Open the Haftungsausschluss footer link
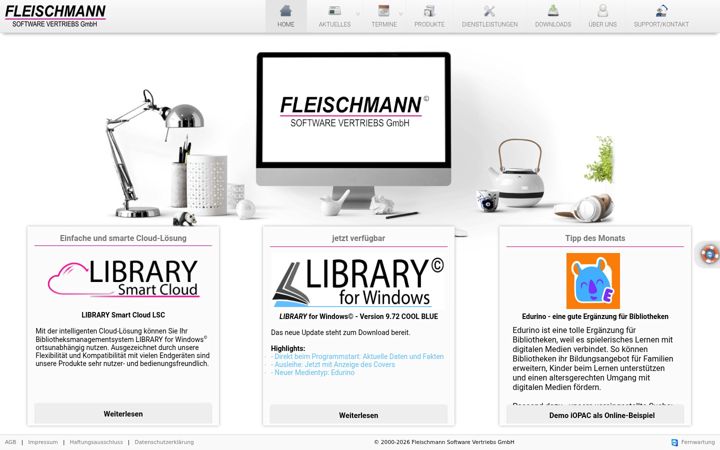This screenshot has width=720, height=450. pyautogui.click(x=96, y=442)
